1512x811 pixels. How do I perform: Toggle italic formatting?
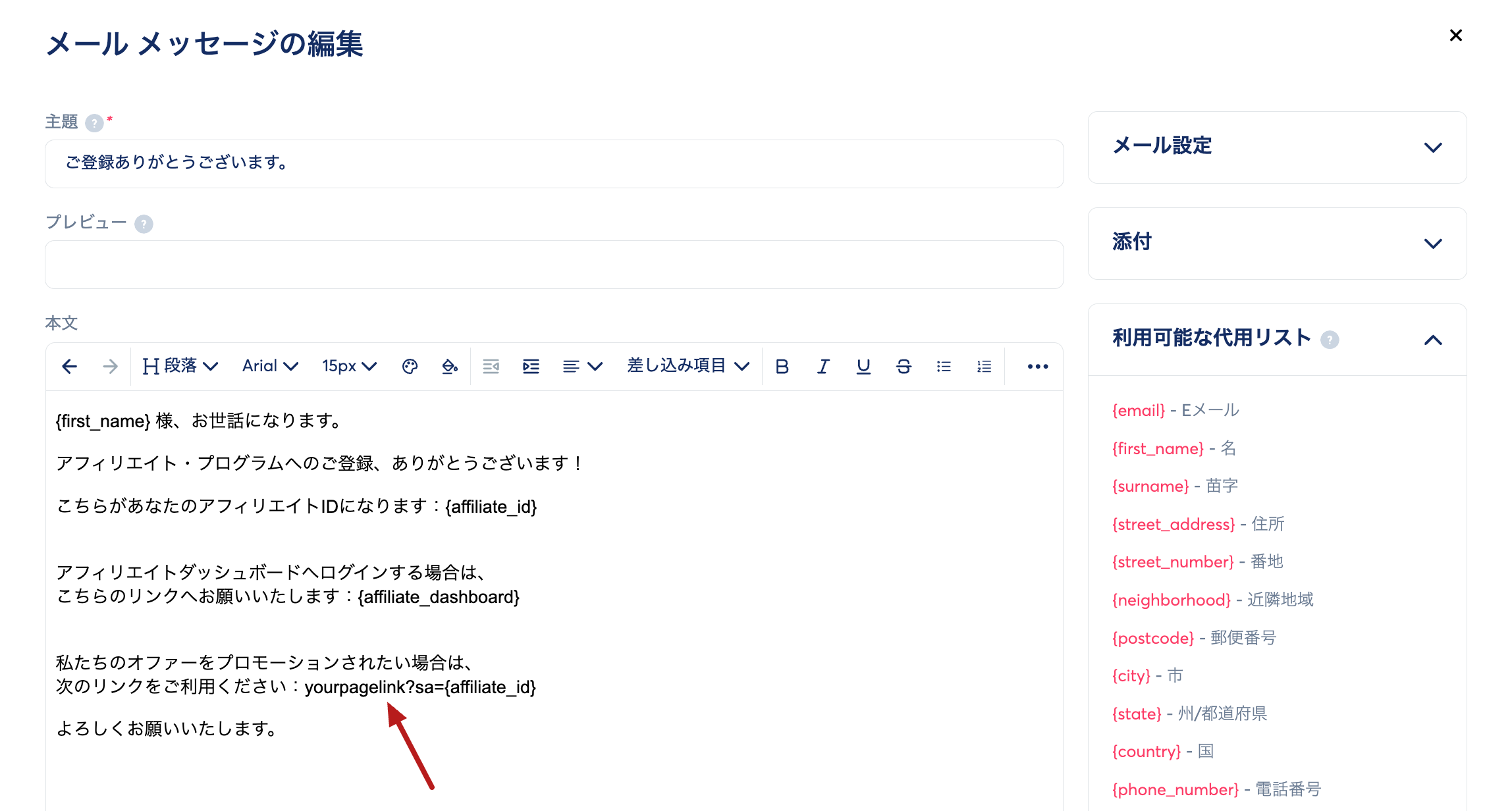(823, 367)
